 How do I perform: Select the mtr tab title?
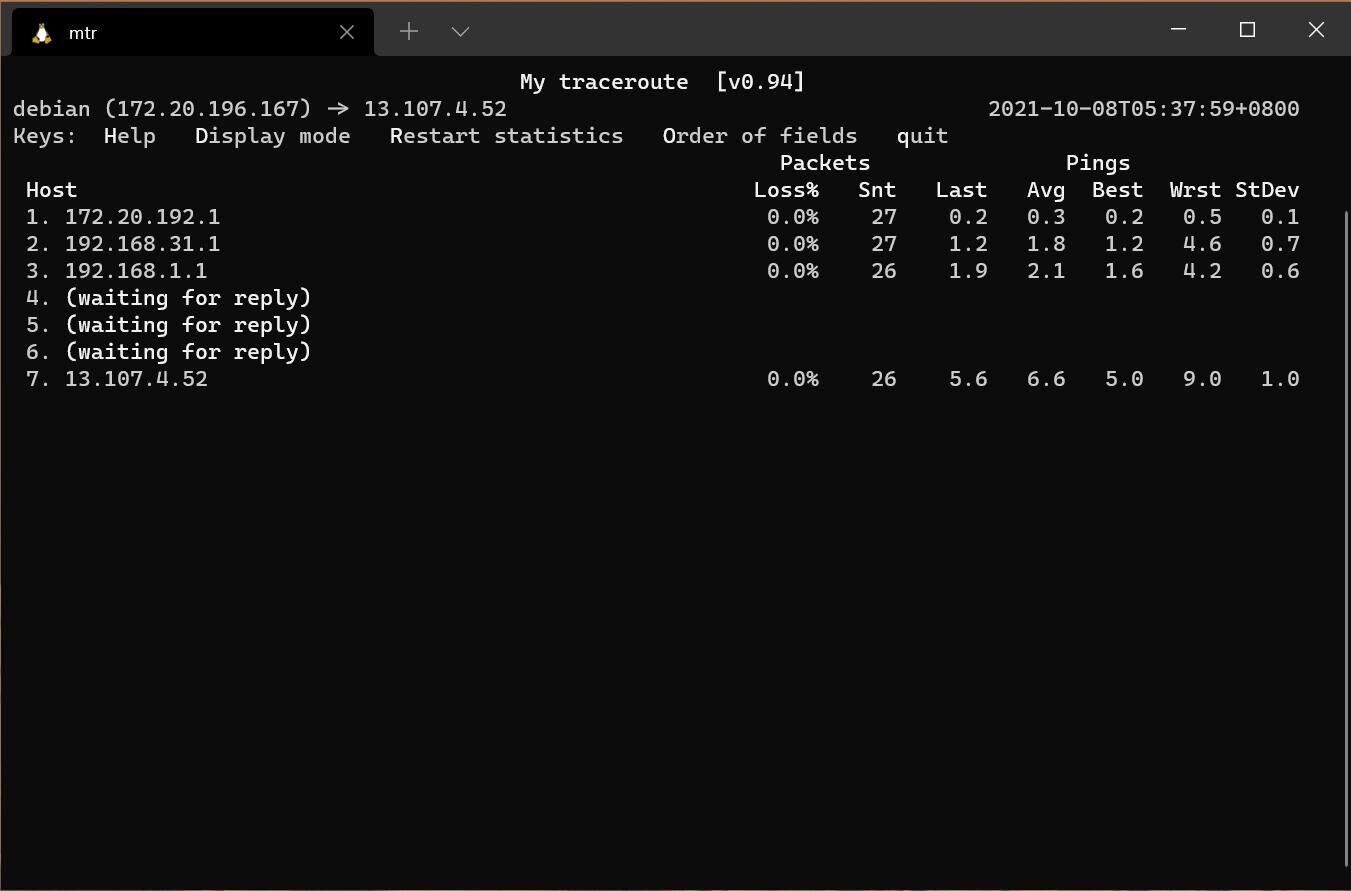tap(83, 33)
